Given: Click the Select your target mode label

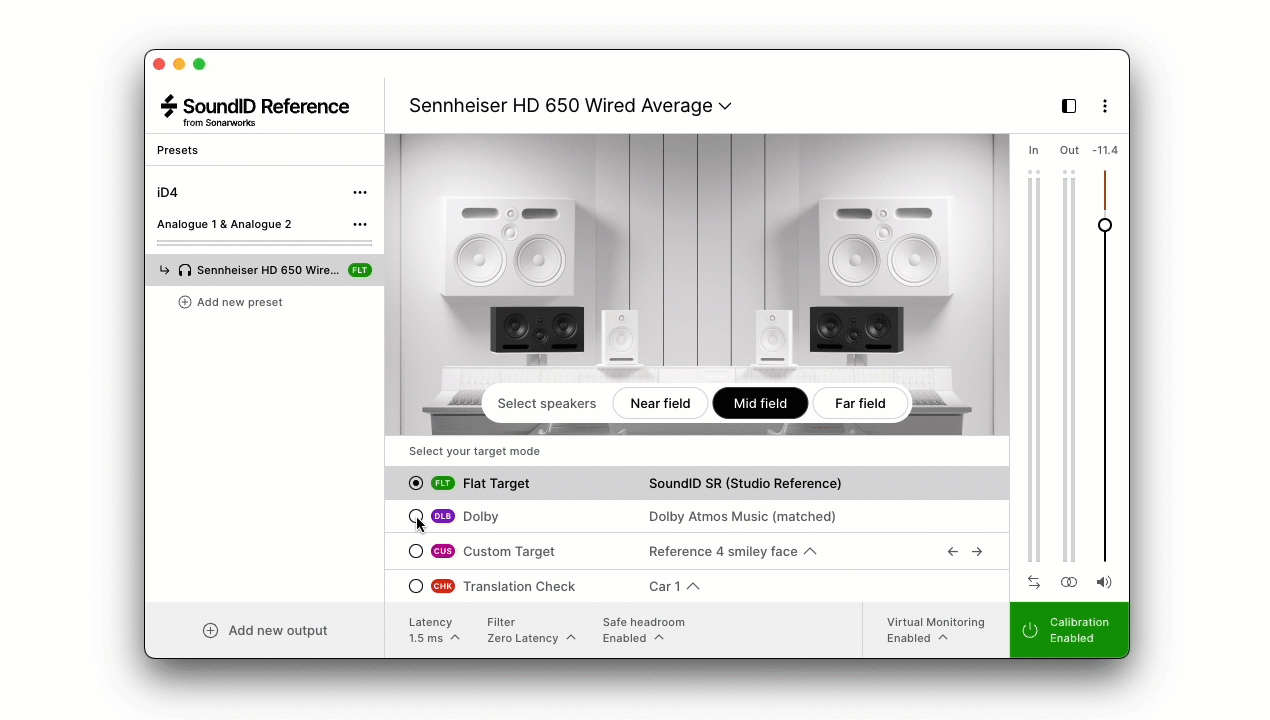Looking at the screenshot, I should (x=474, y=451).
